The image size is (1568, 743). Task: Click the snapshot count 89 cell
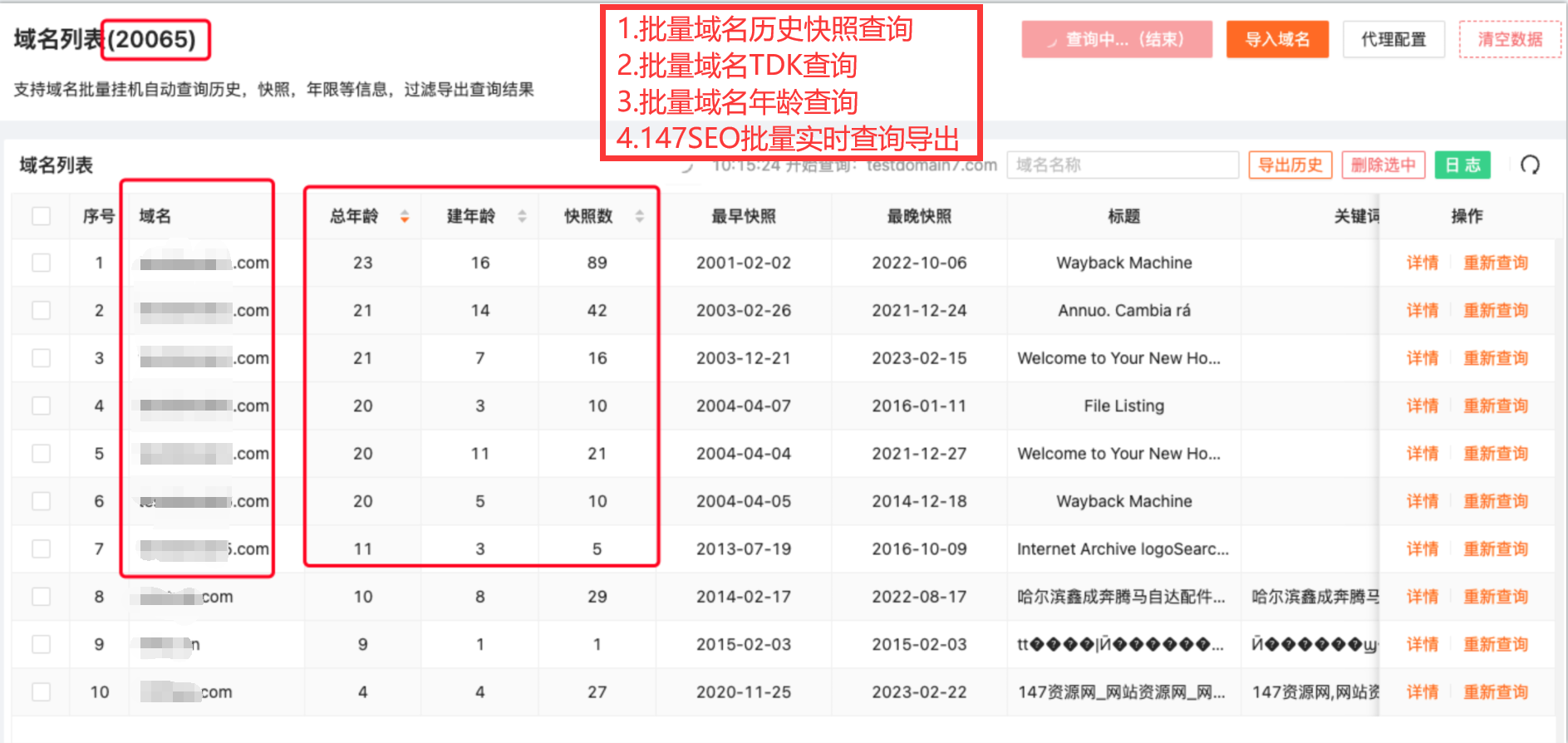[x=597, y=263]
